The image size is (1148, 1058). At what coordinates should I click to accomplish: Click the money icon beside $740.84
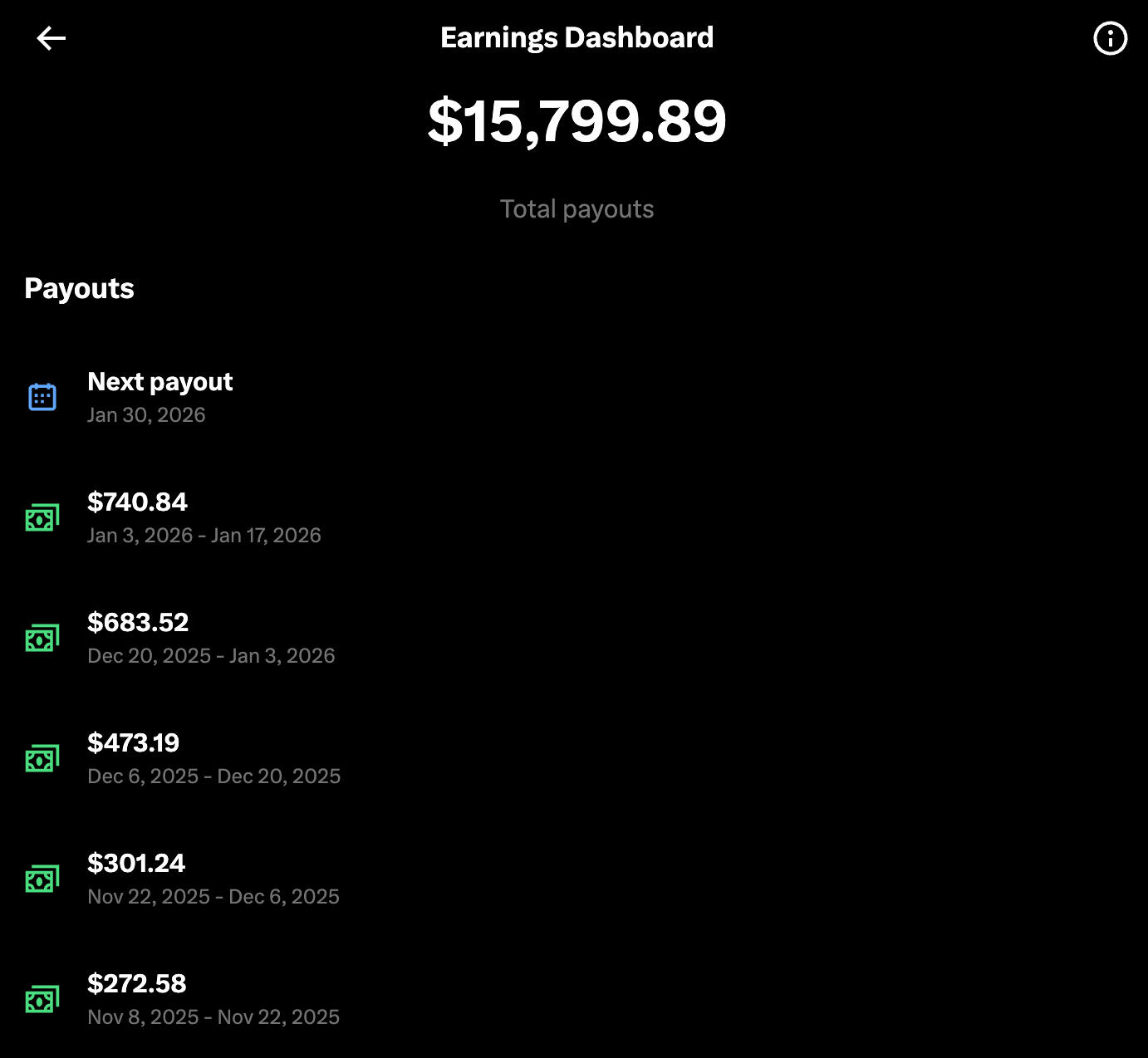(x=42, y=518)
